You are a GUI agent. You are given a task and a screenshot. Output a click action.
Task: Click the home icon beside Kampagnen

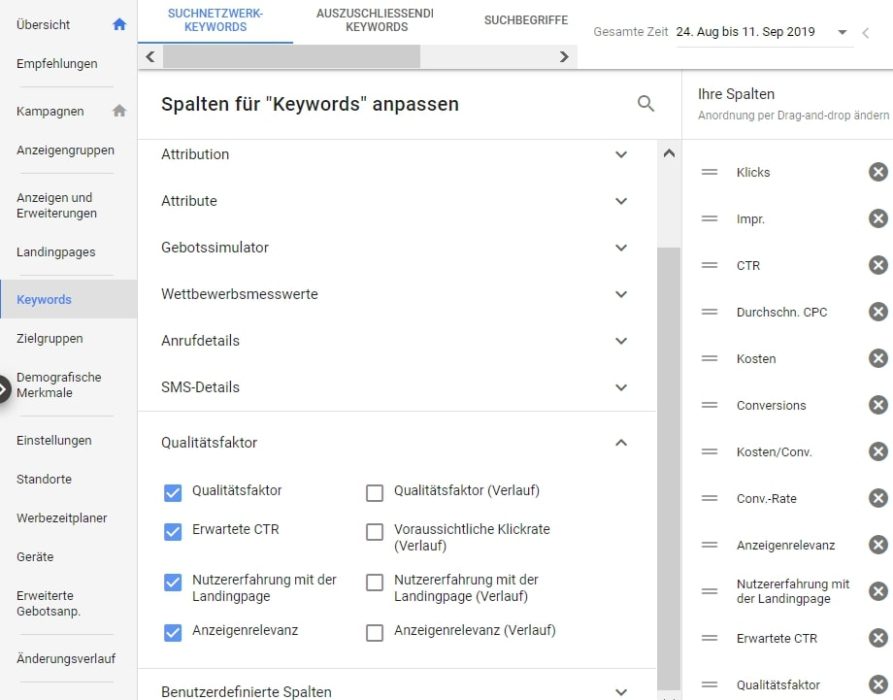[119, 110]
